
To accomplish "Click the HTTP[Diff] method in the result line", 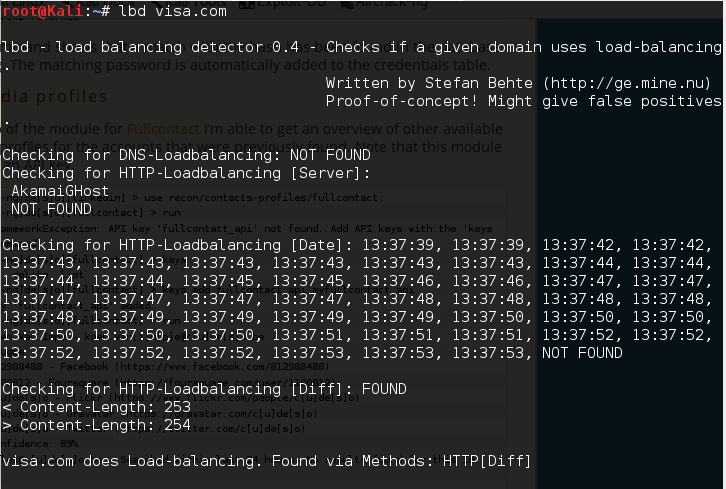I will tap(486, 461).
